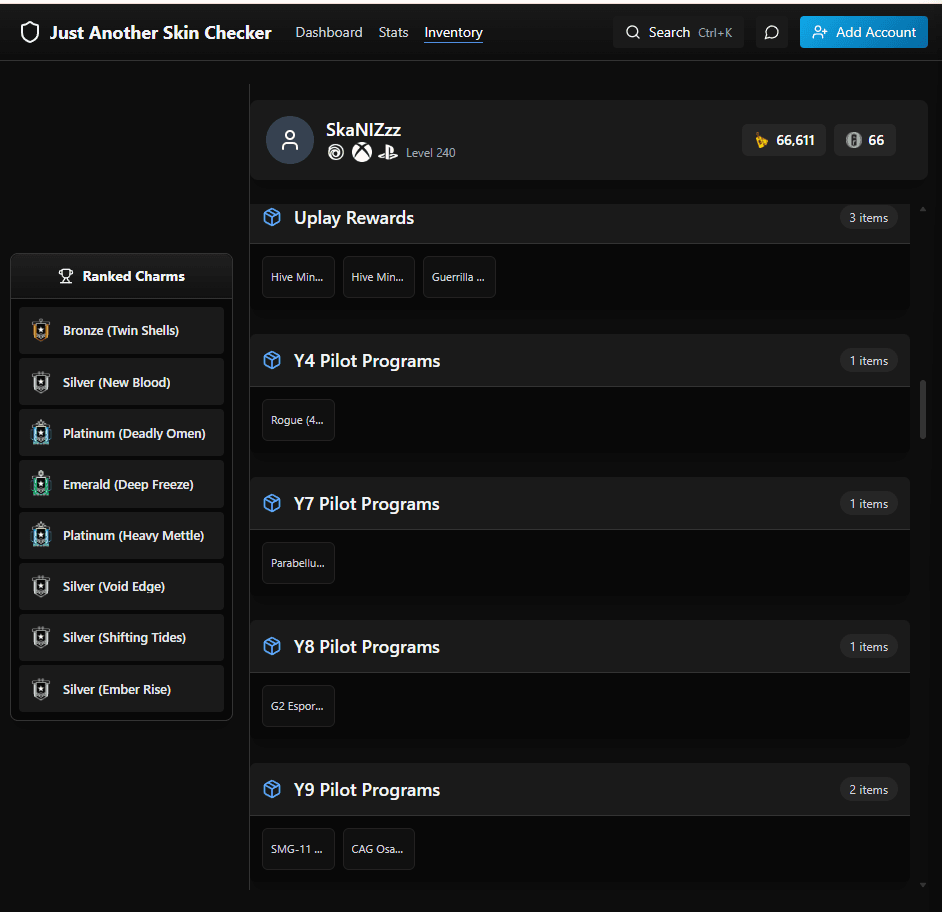This screenshot has width=942, height=912.
Task: Click the Y7 Pilot Programs items badge
Action: 868,503
